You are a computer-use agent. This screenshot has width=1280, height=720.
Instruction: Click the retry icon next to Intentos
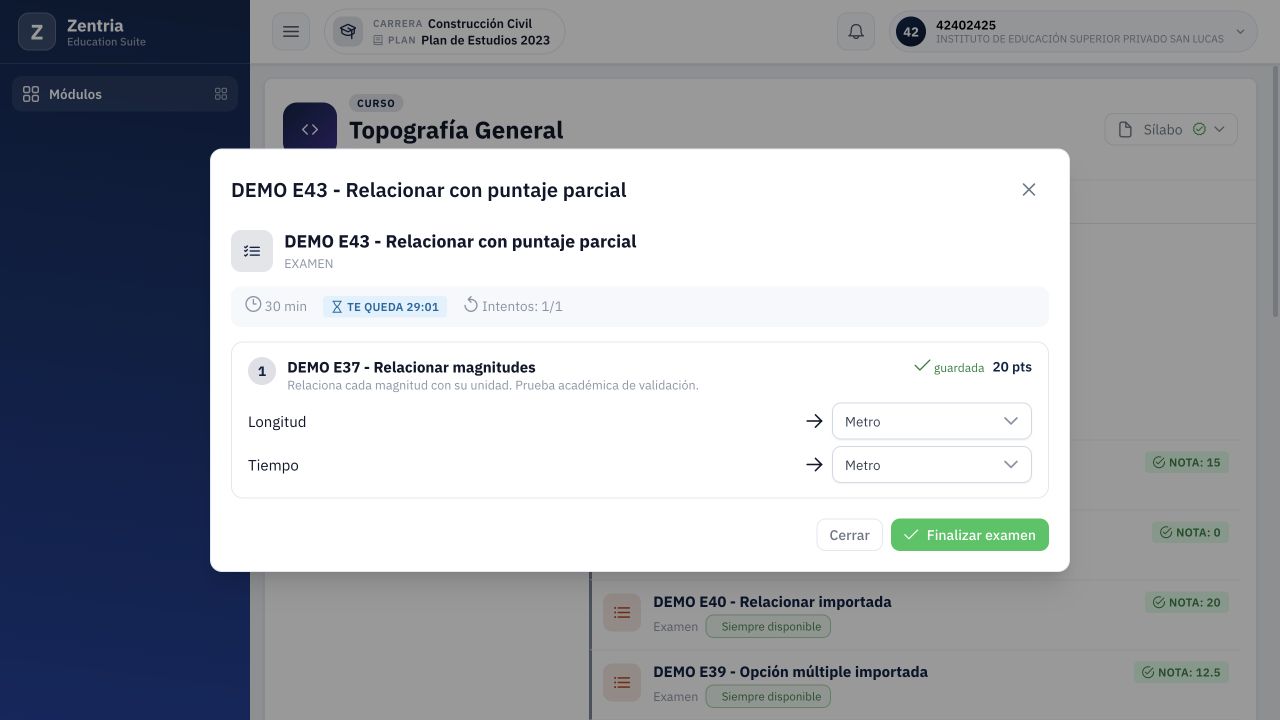471,305
